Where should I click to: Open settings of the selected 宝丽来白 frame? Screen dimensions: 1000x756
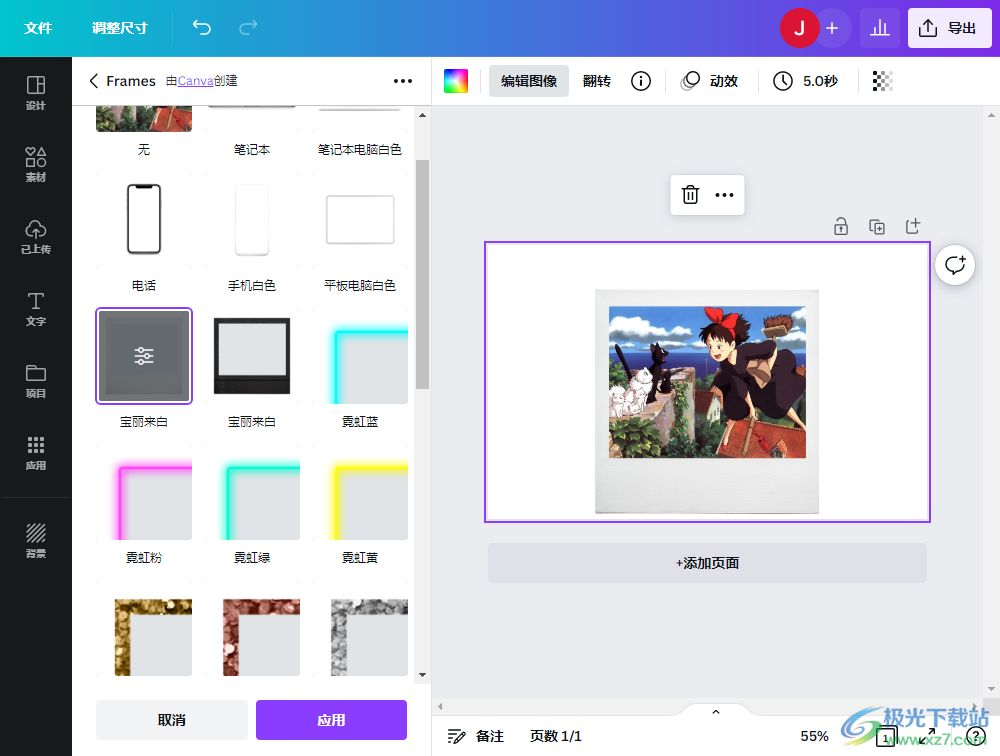144,355
